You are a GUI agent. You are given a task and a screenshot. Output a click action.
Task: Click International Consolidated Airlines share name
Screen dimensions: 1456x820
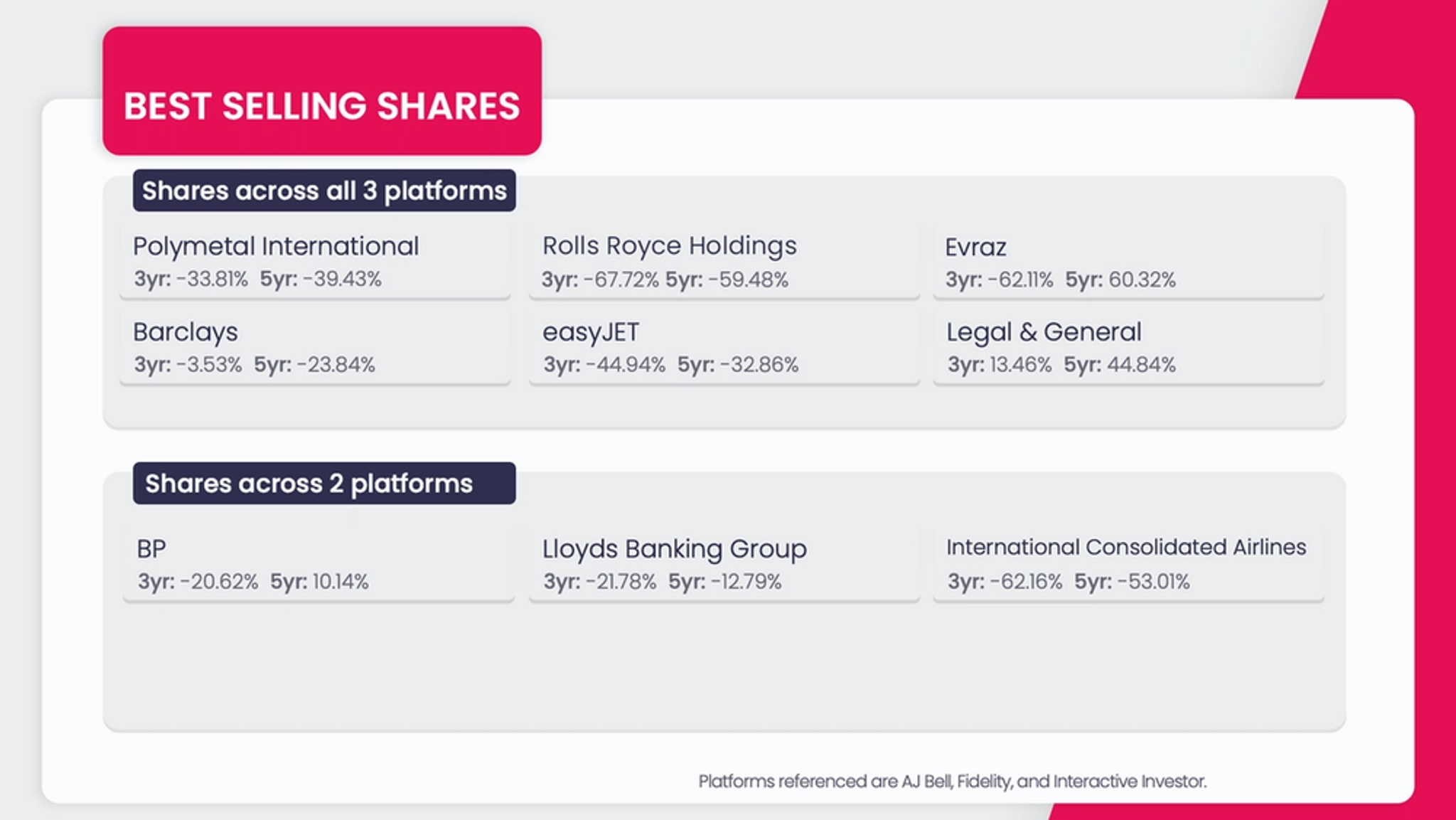pyautogui.click(x=1126, y=547)
